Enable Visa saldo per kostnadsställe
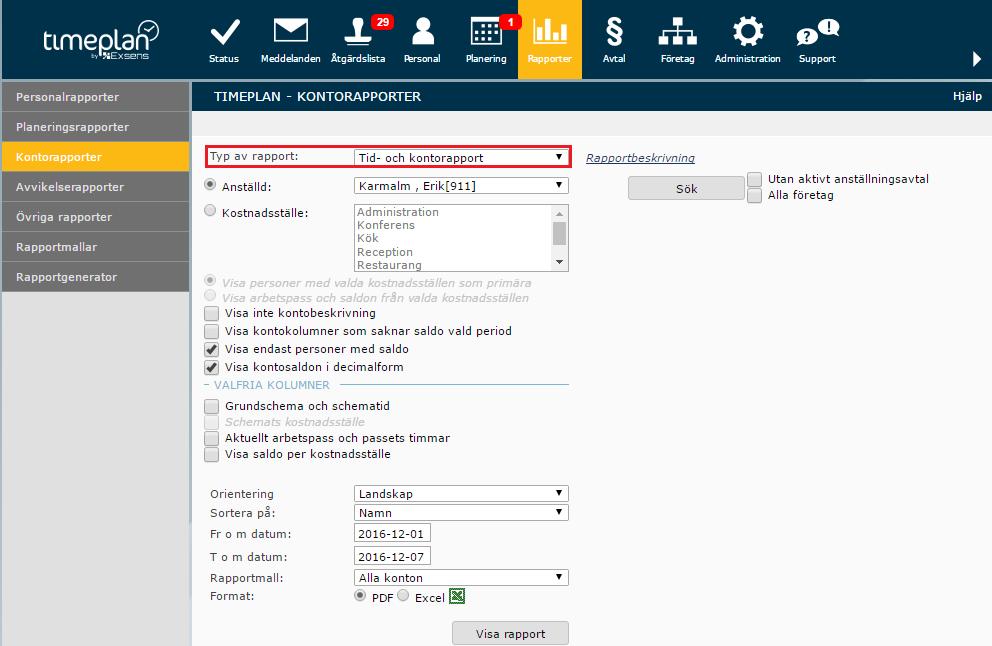This screenshot has width=992, height=646. coord(212,454)
